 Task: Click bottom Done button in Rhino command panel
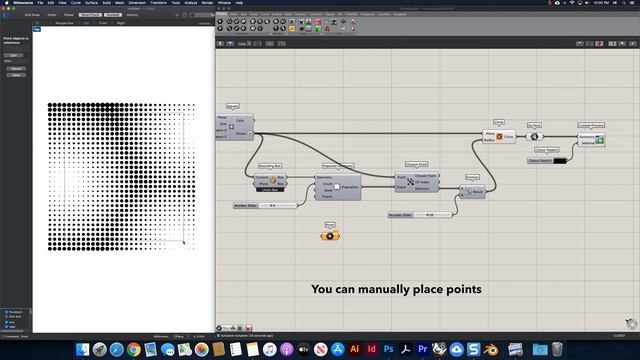pyautogui.click(x=16, y=75)
